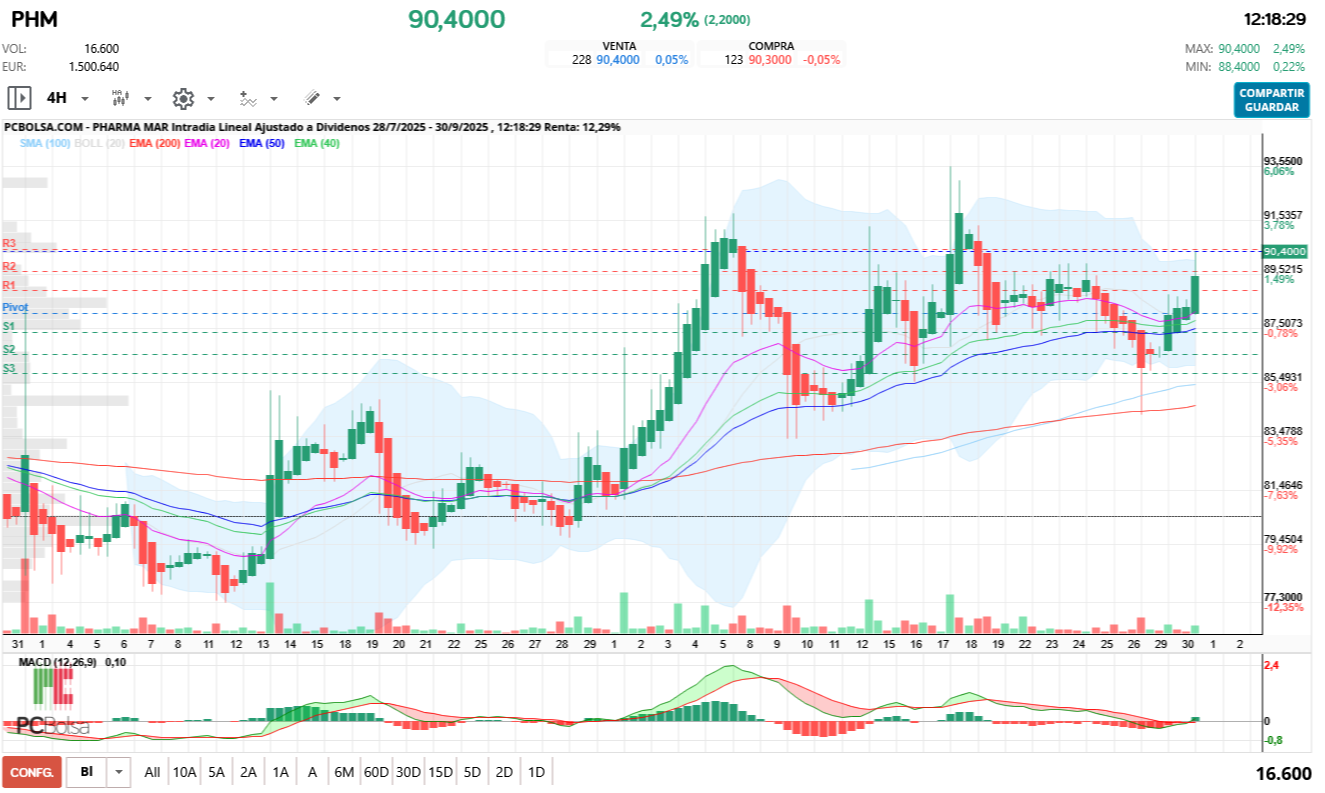Select the A range tab
The height and width of the screenshot is (793, 1325).
tap(312, 772)
